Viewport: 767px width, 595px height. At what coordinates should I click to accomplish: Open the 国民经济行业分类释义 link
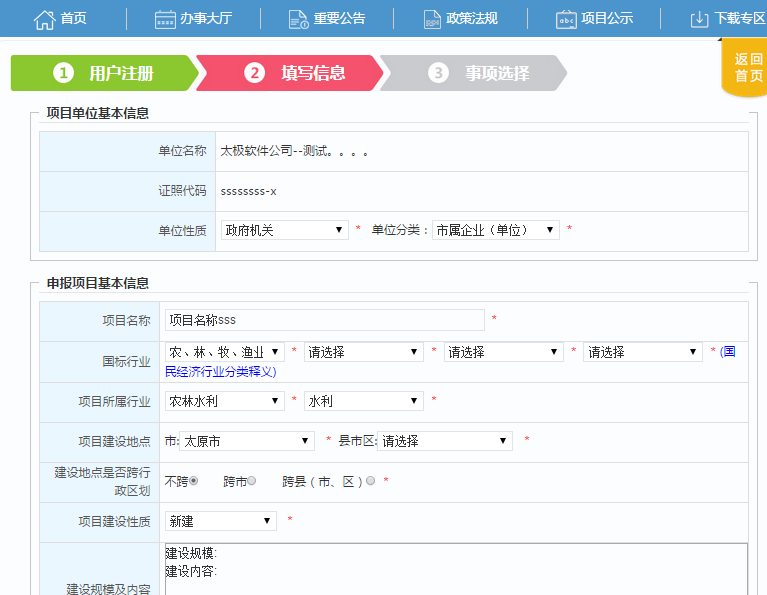(220, 371)
